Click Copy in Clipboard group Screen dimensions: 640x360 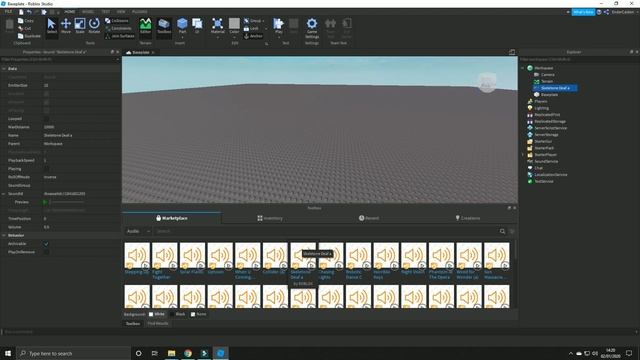26,21
